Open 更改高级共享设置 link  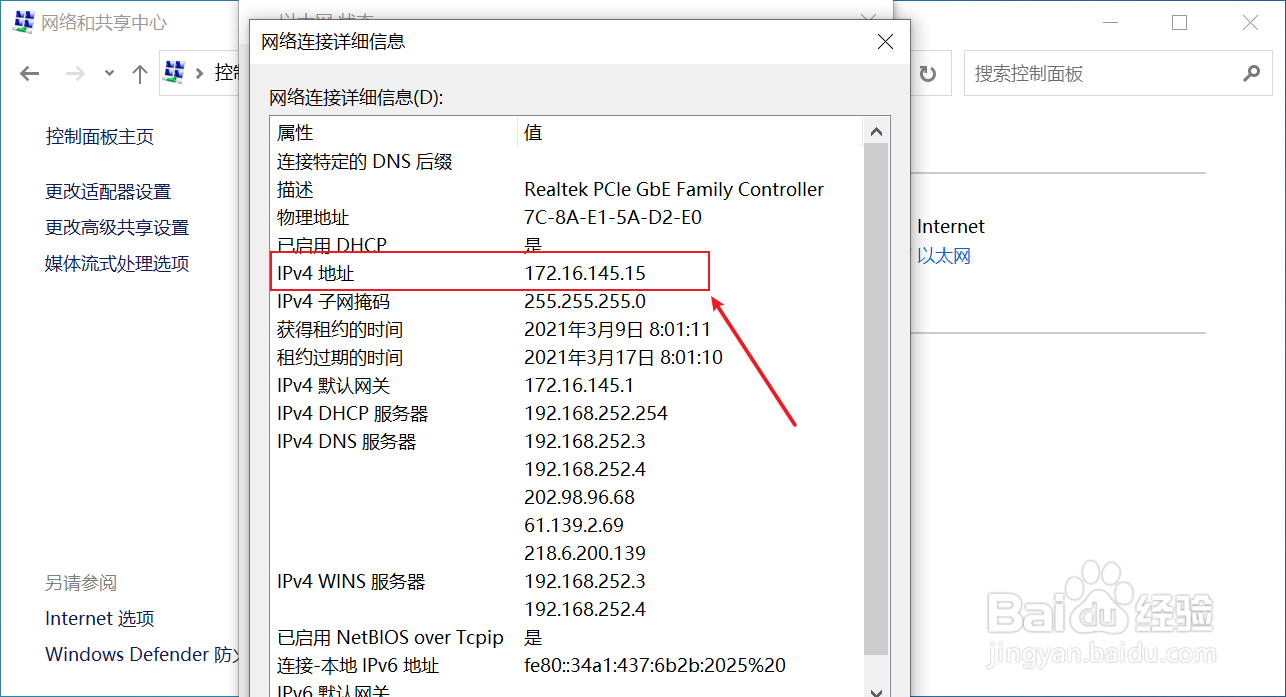(x=117, y=227)
